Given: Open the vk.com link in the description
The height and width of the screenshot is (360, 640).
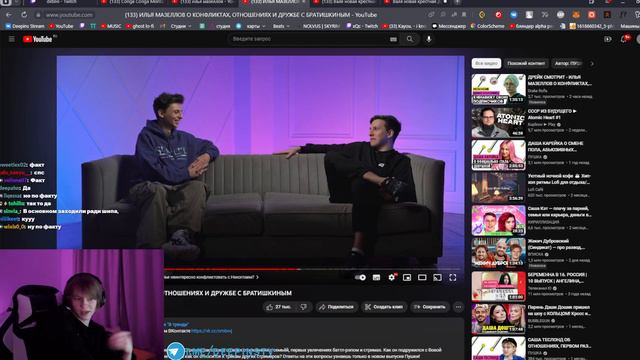Looking at the screenshot, I should pyautogui.click(x=211, y=331).
